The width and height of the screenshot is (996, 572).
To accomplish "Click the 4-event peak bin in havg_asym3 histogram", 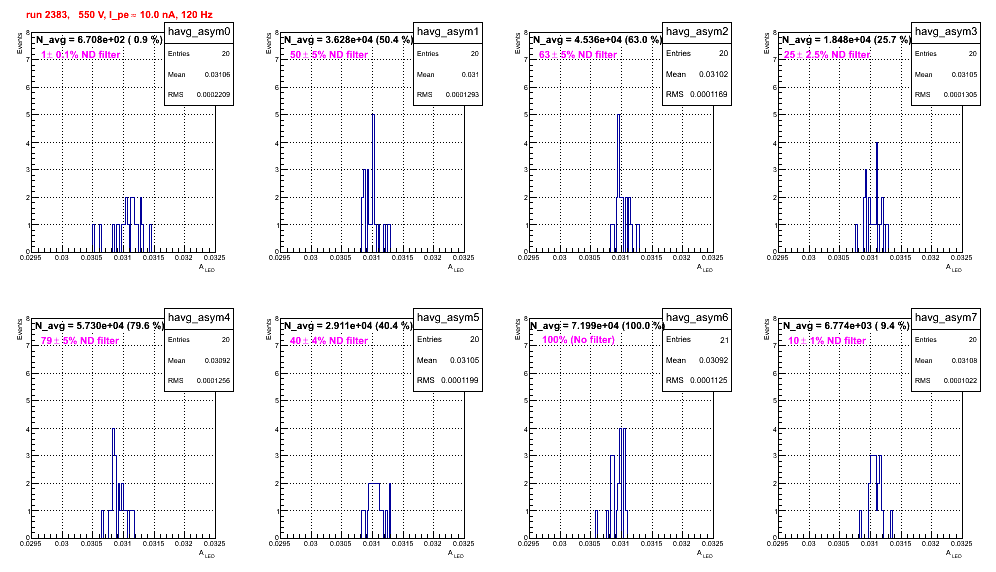I will (877, 197).
